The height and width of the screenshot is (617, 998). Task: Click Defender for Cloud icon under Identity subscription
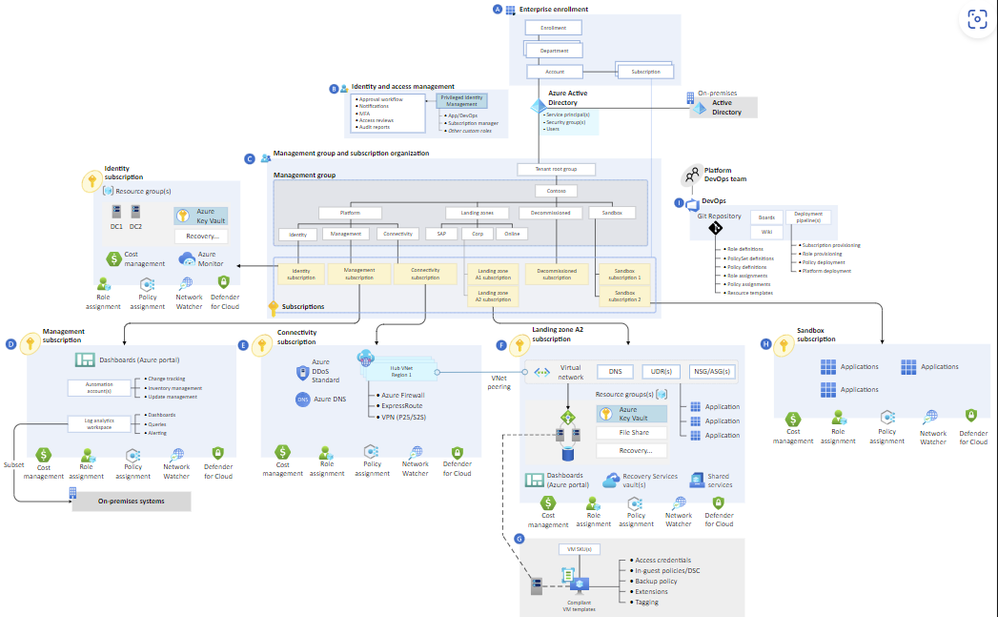tap(223, 282)
